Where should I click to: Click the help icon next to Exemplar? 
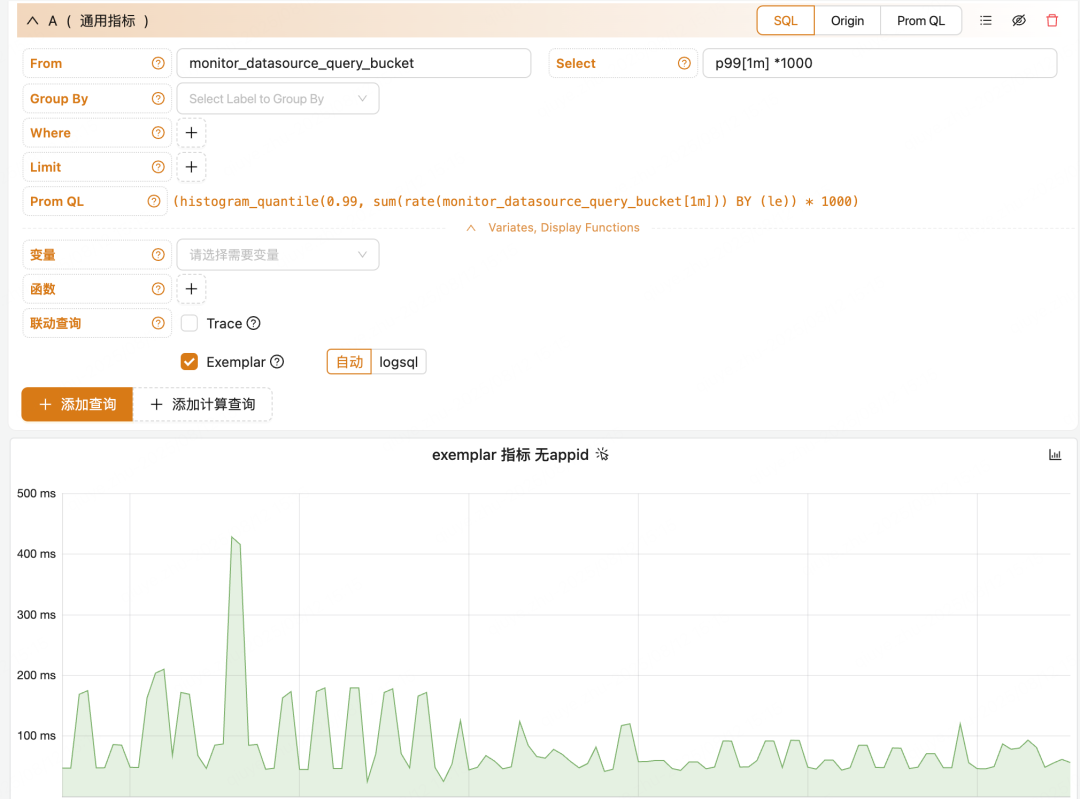277,362
